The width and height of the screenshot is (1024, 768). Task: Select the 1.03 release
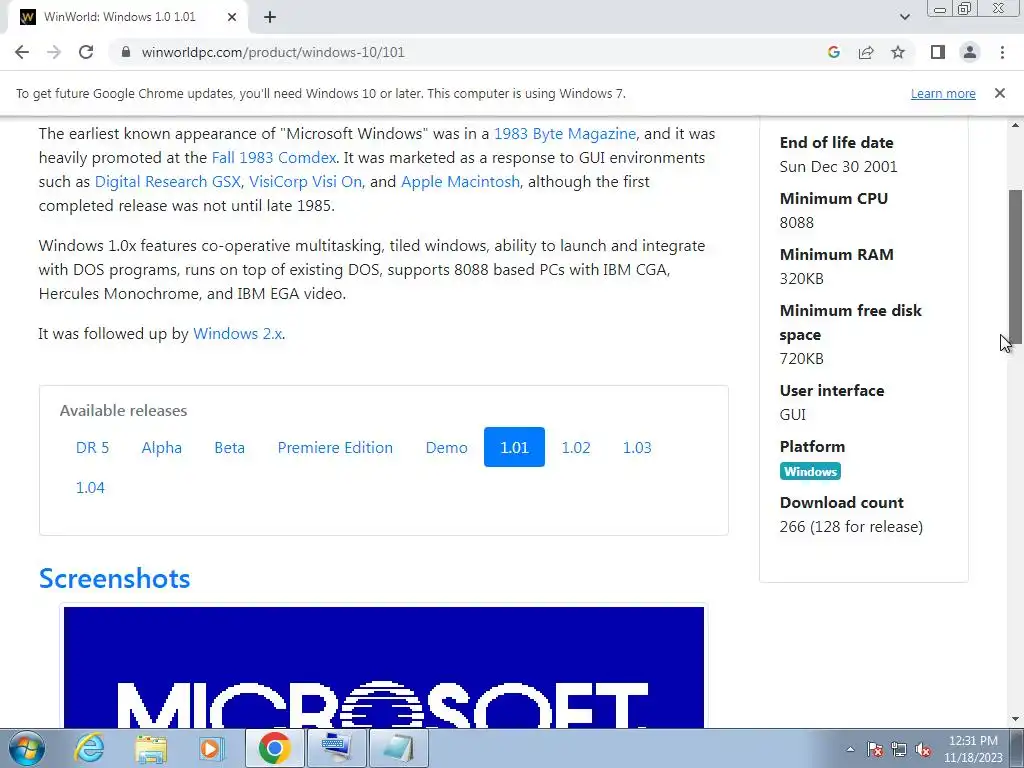(x=637, y=447)
